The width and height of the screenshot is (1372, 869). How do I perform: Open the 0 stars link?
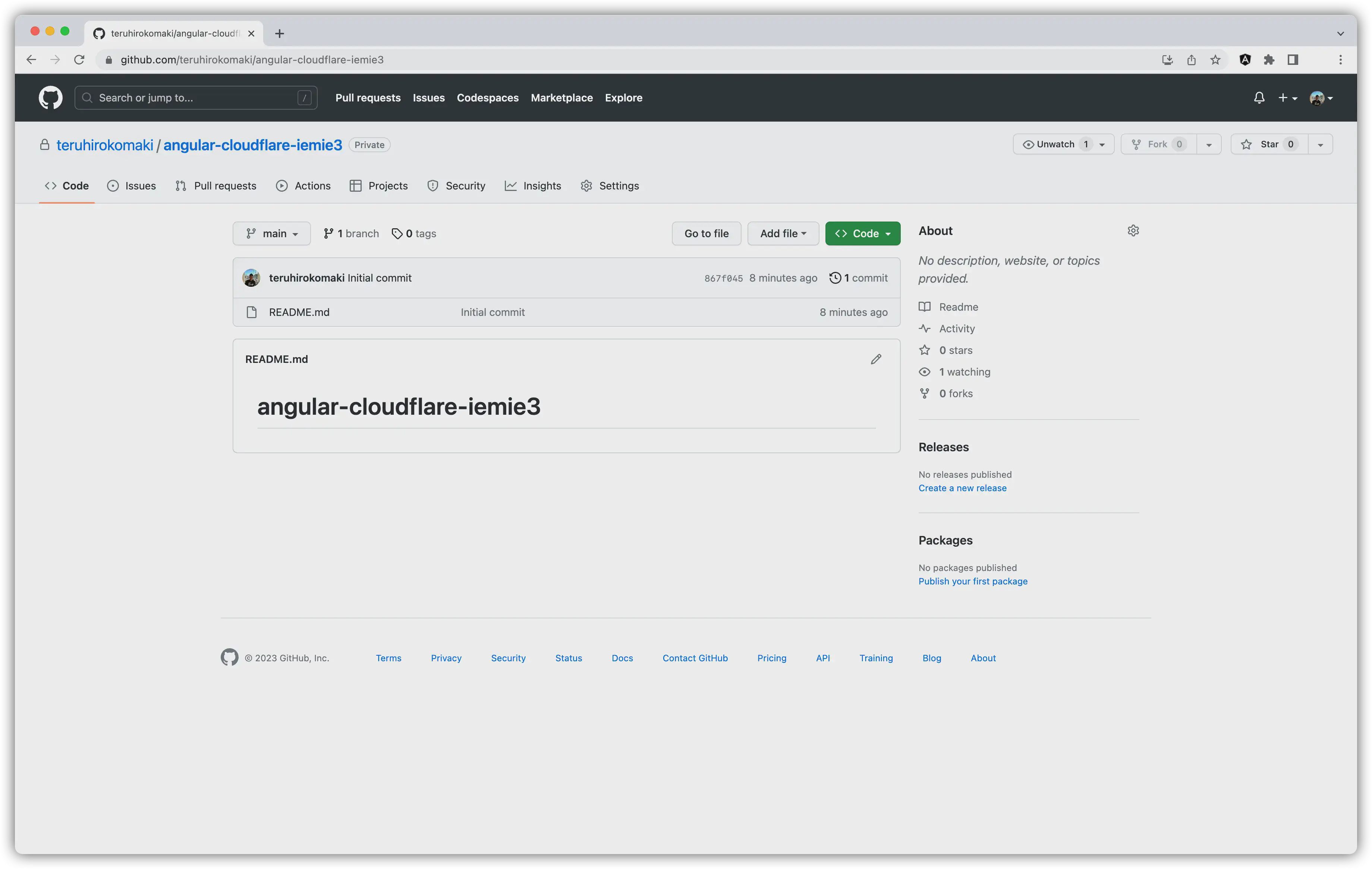(x=945, y=350)
